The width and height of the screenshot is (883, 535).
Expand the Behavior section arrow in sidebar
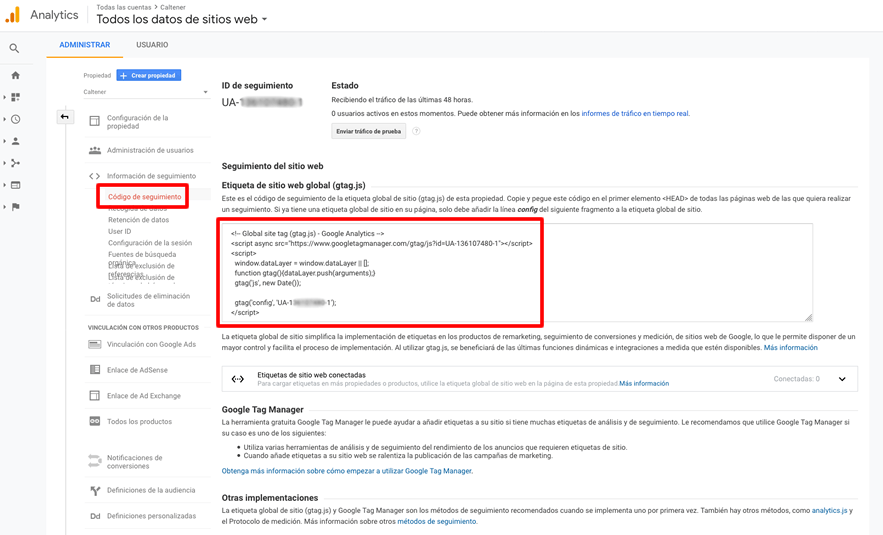pyautogui.click(x=5, y=185)
